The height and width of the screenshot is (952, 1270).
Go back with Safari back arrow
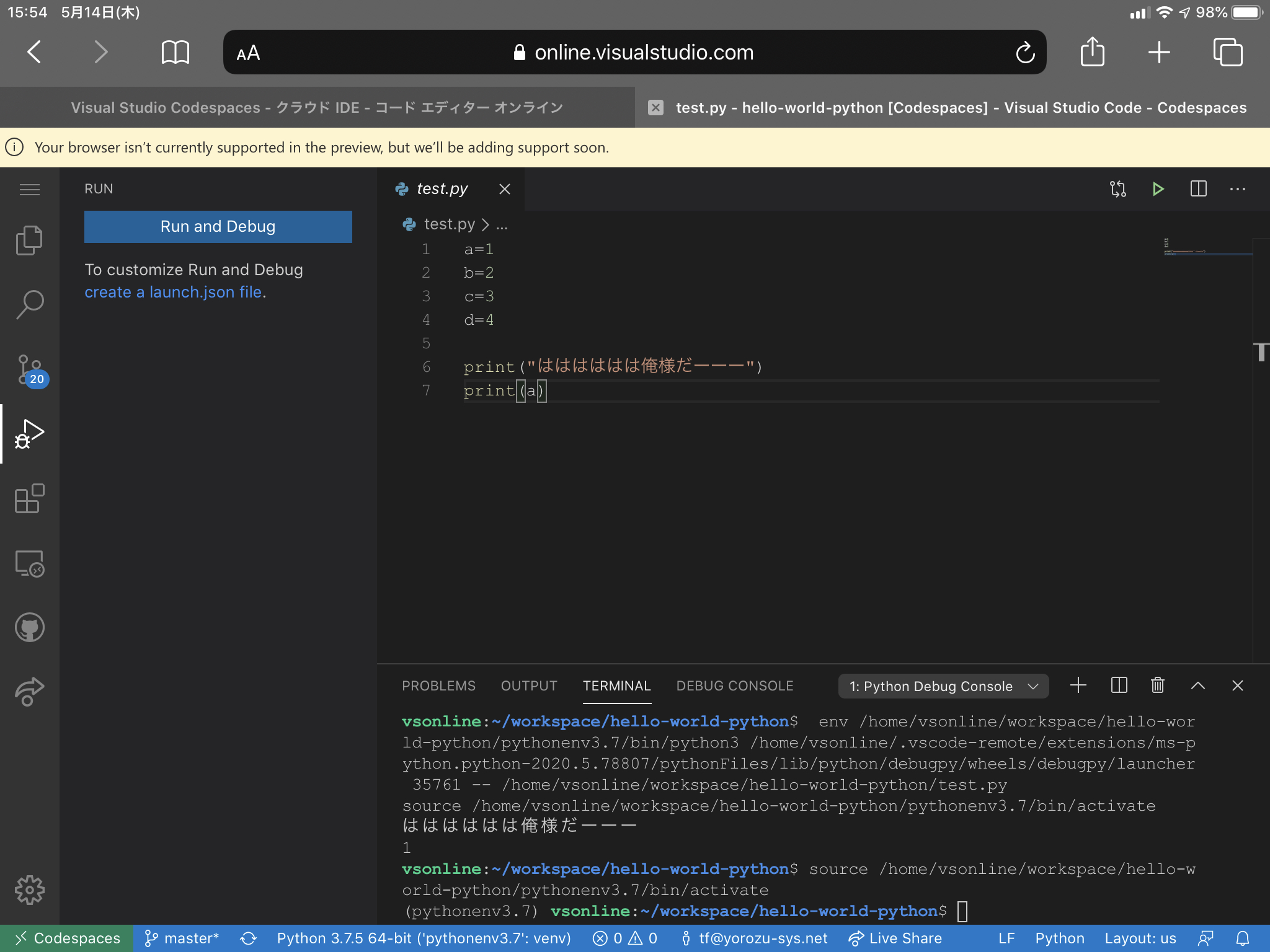tap(35, 52)
